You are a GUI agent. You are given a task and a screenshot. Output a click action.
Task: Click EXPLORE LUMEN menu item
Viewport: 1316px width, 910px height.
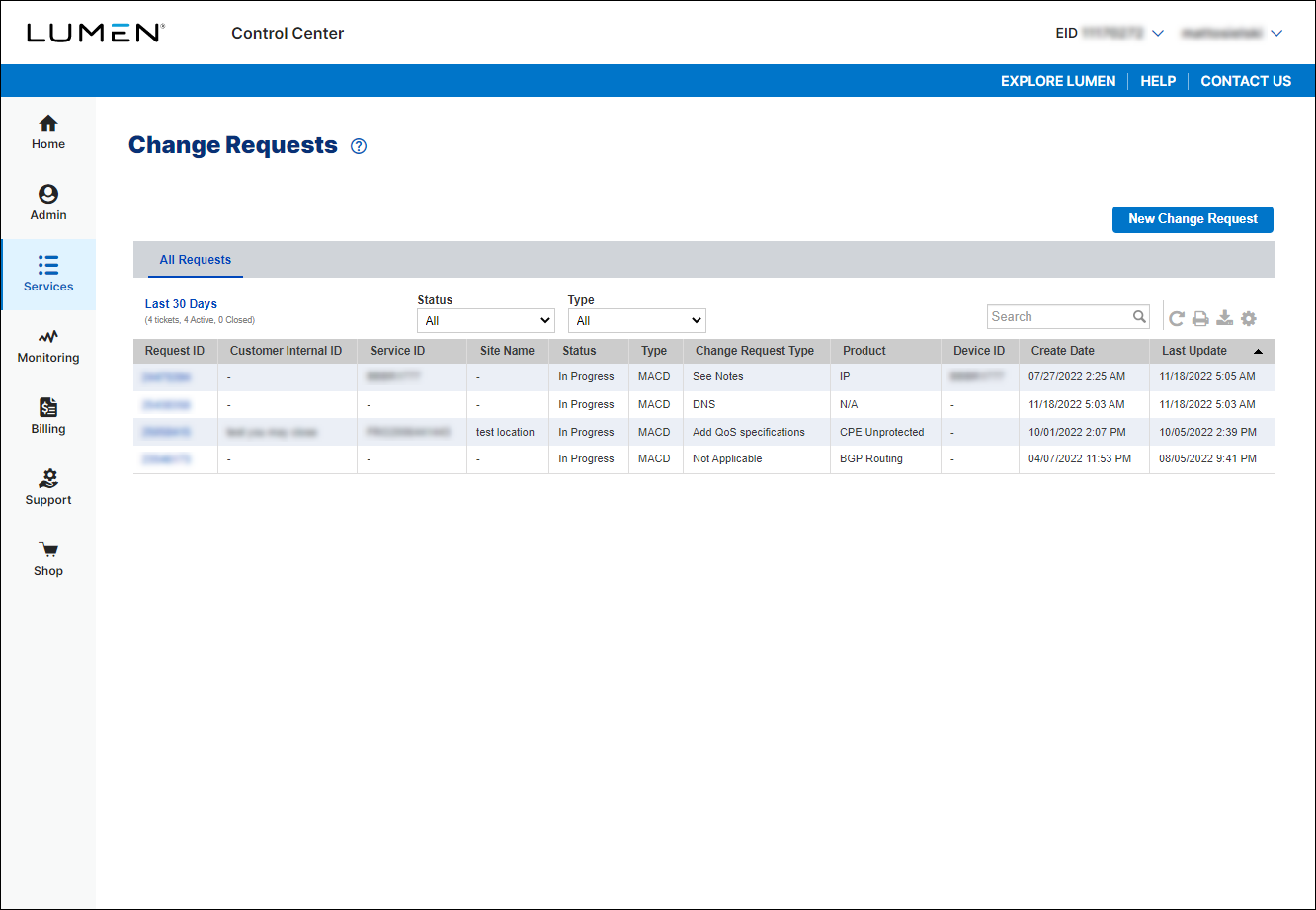point(1058,81)
